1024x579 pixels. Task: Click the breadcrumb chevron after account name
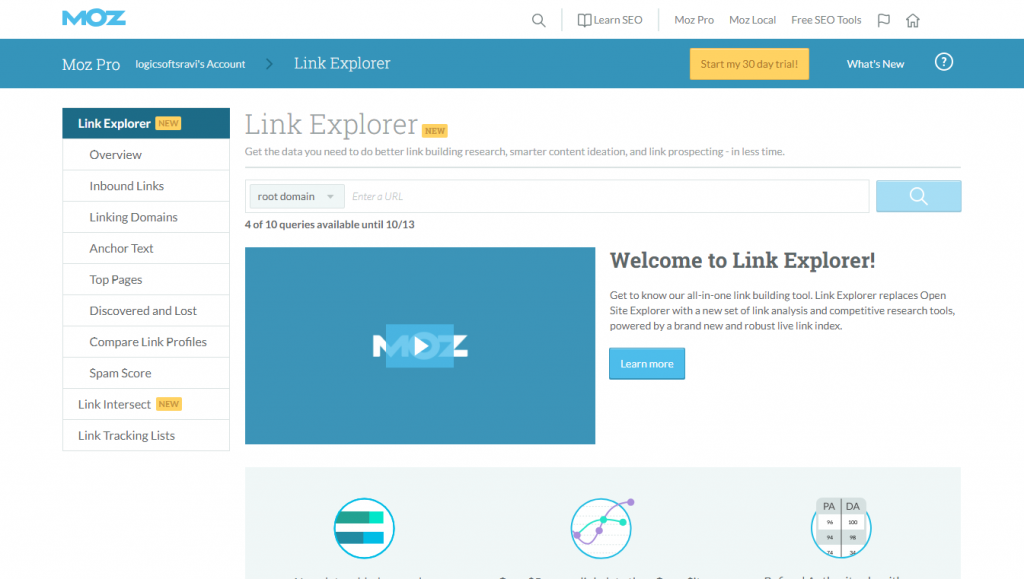tap(269, 64)
